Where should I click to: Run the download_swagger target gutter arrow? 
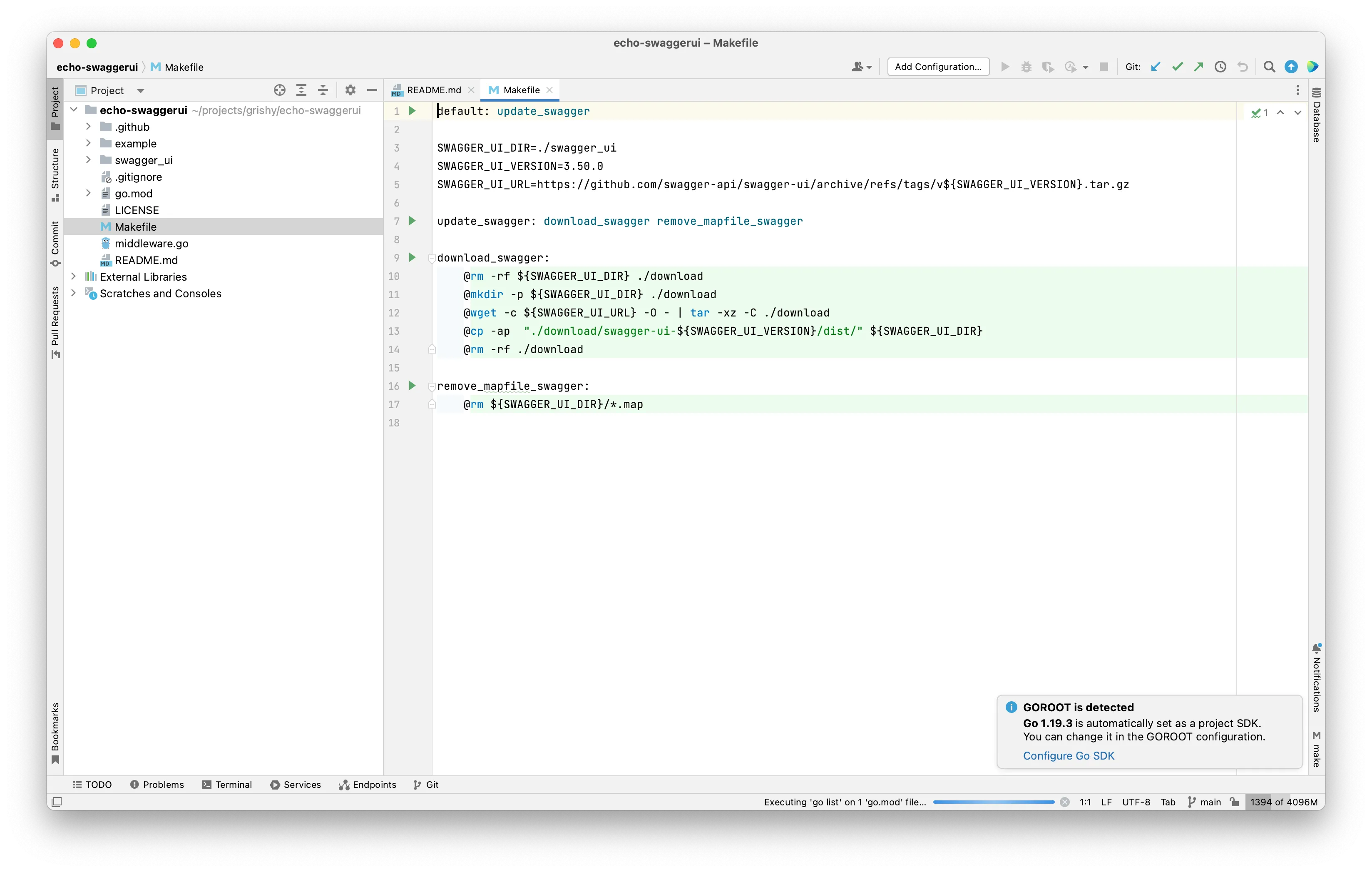[412, 258]
